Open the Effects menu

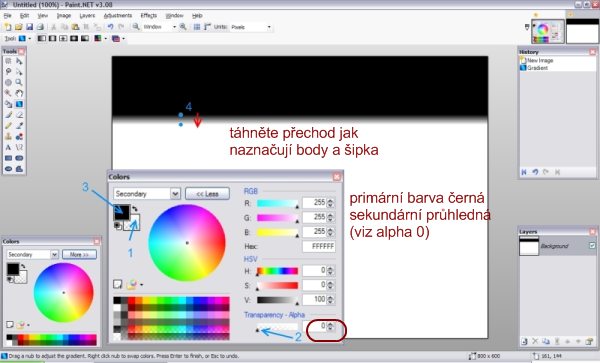pos(148,15)
